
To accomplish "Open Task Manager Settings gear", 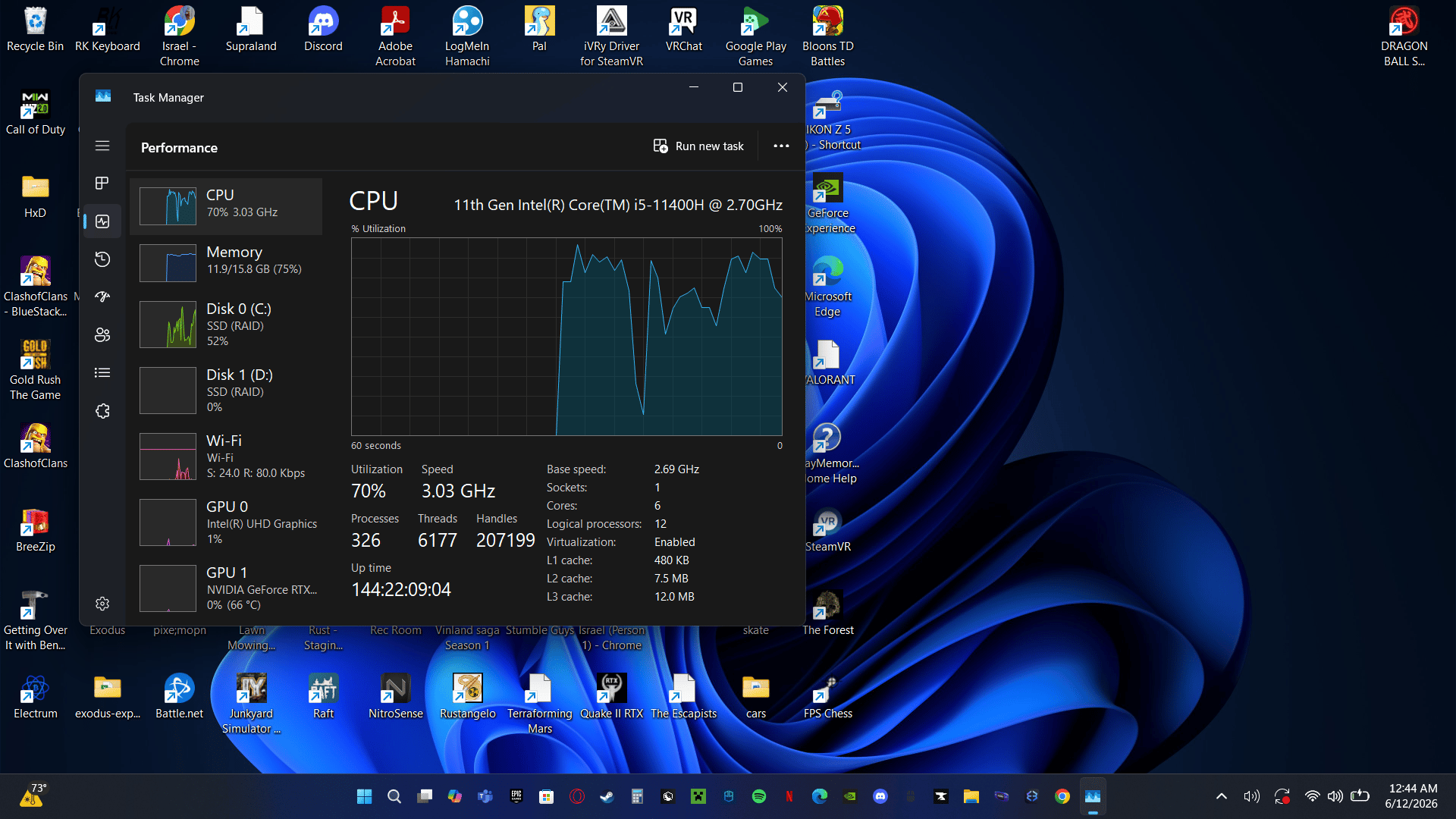I will (x=102, y=604).
